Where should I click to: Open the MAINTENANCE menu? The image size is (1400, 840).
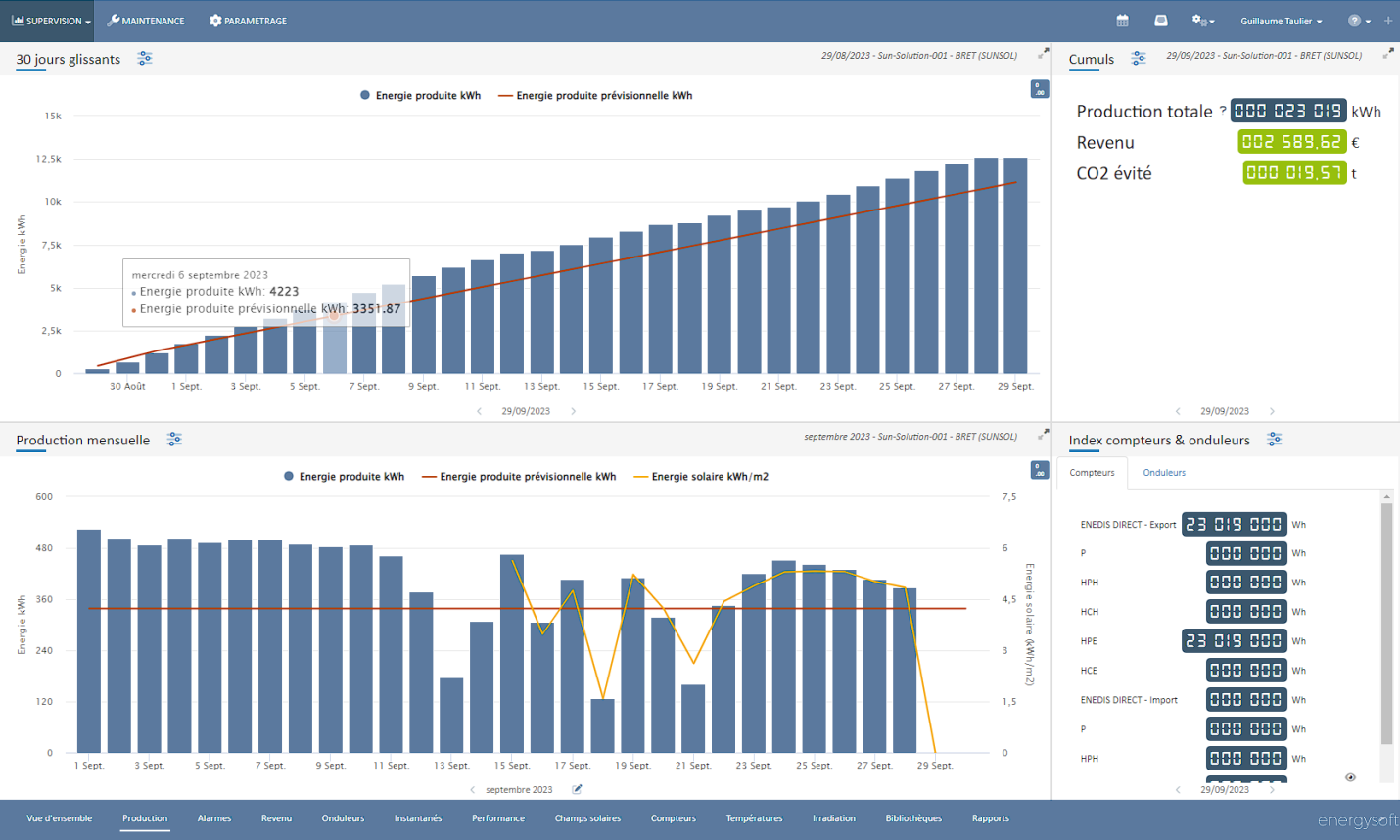click(x=146, y=21)
